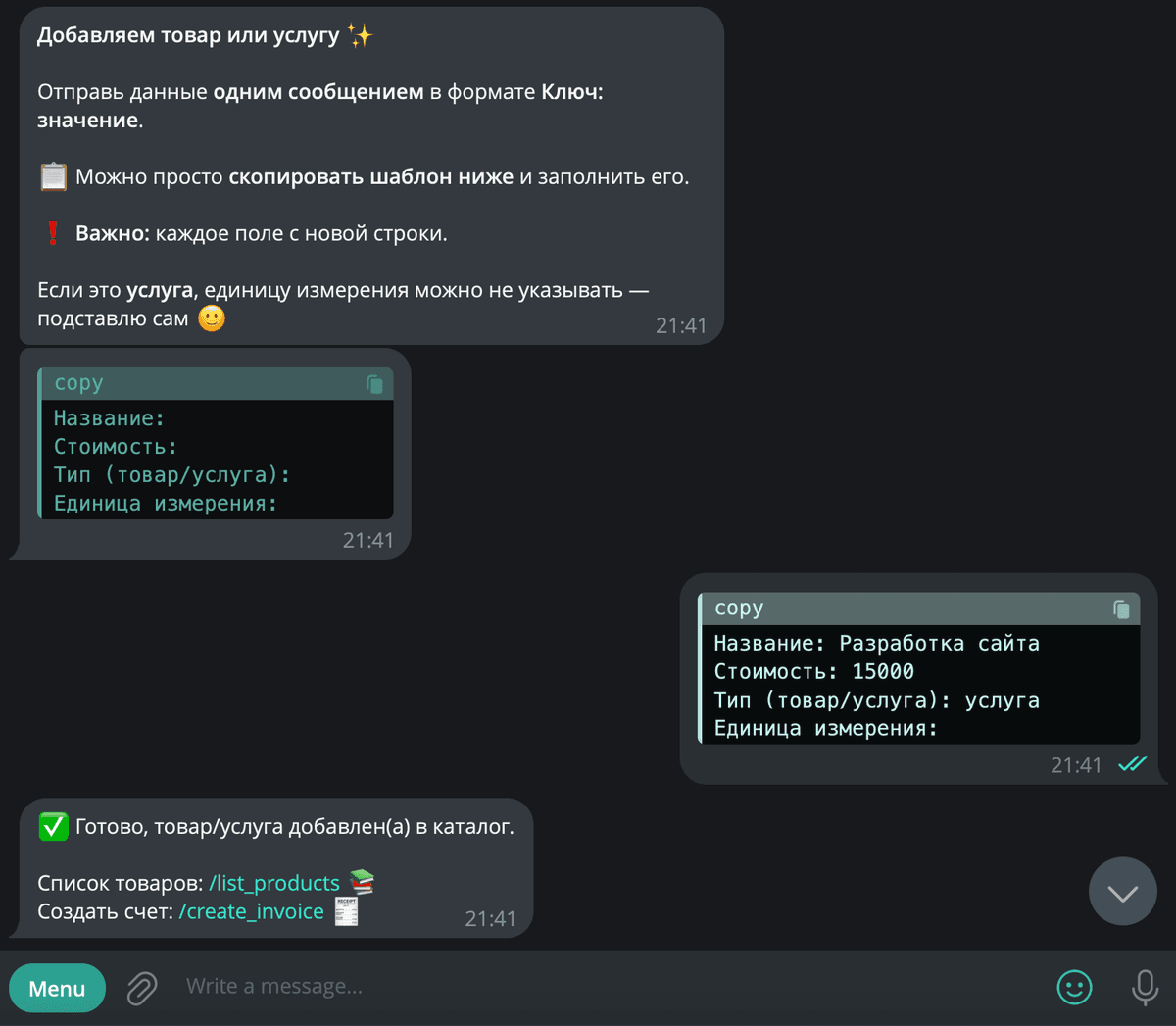Click the 'Добавляем товар или услугу' heading
The image size is (1176, 1026).
click(188, 35)
